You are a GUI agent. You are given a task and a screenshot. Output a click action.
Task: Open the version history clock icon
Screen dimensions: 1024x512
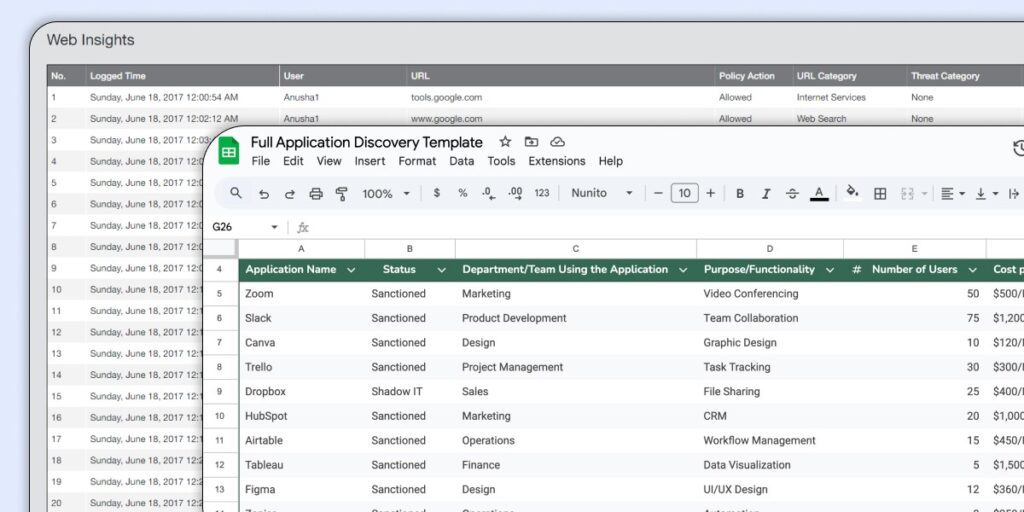1018,149
